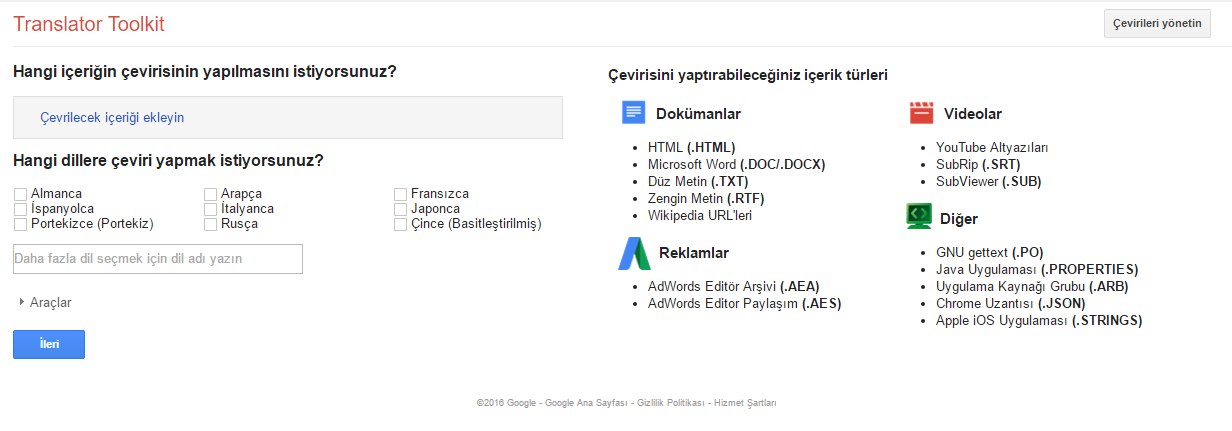Tick the İspanyolca checkbox
The width and height of the screenshot is (1232, 431).
click(21, 209)
